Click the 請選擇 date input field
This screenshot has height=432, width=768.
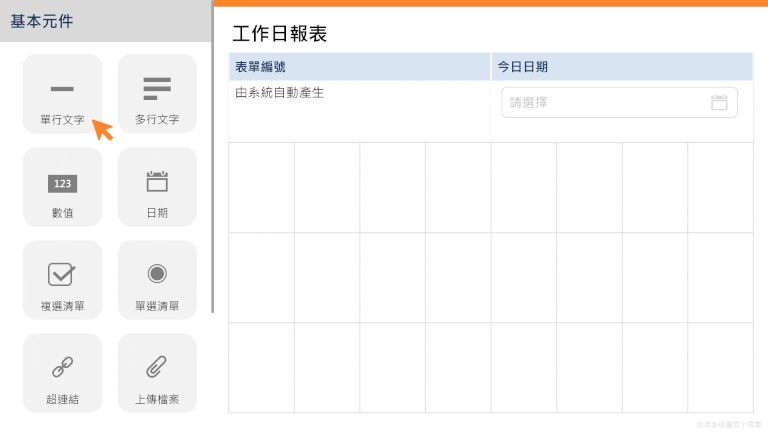pyautogui.click(x=619, y=102)
